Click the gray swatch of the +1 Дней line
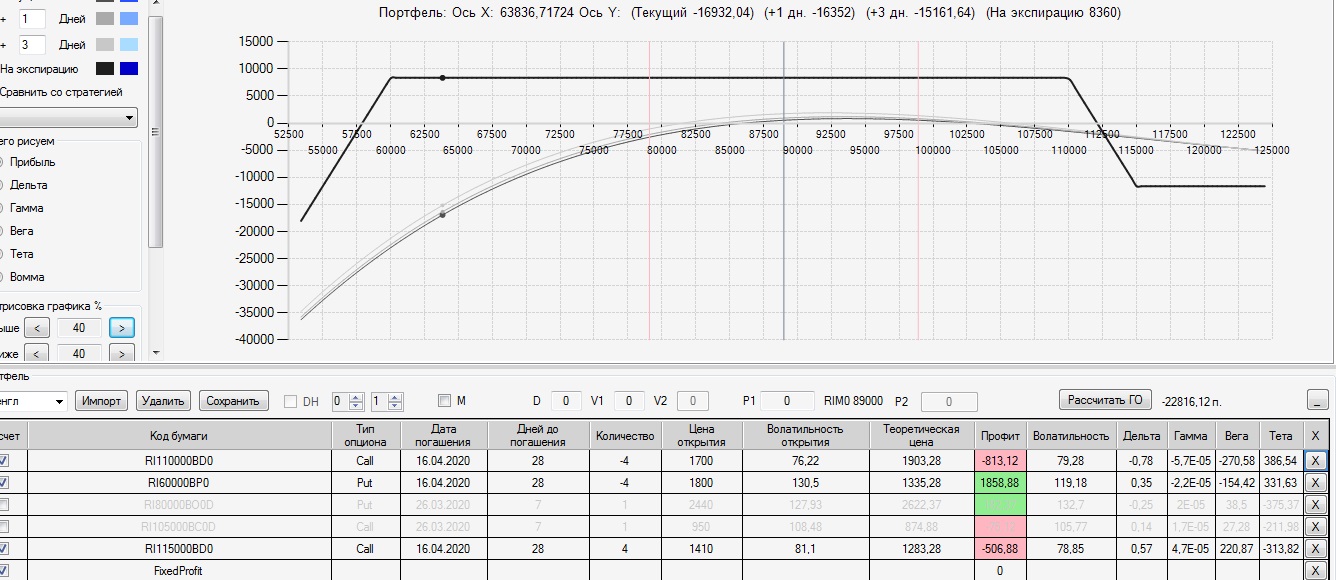Screen dimensions: 1336x580 point(105,18)
